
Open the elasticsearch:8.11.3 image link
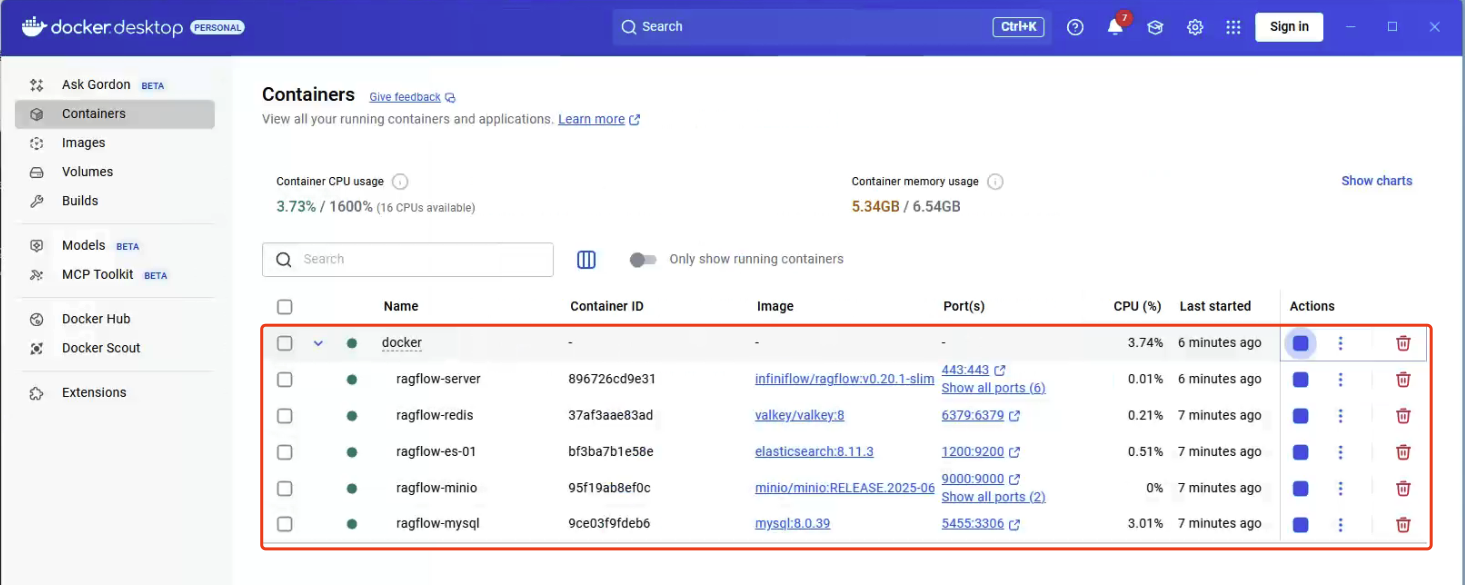[814, 452]
